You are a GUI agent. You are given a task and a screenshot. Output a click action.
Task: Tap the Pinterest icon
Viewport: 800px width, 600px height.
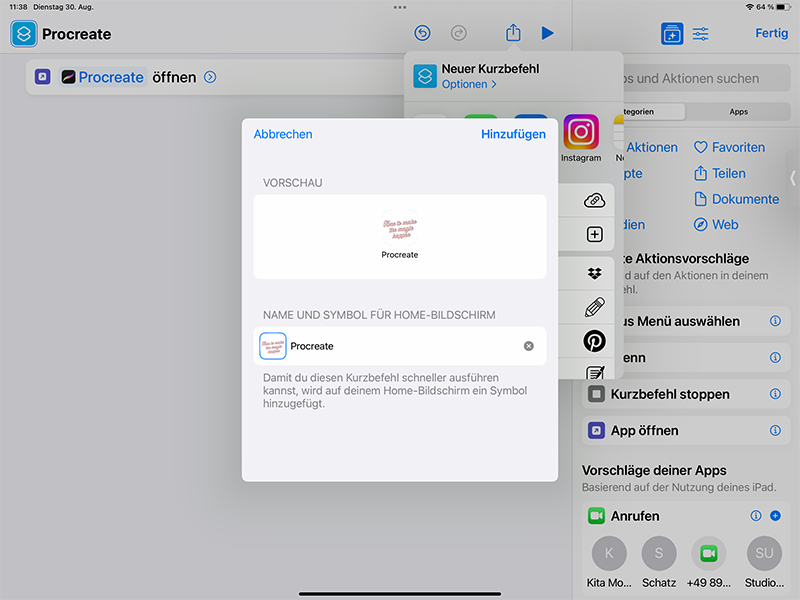point(594,341)
